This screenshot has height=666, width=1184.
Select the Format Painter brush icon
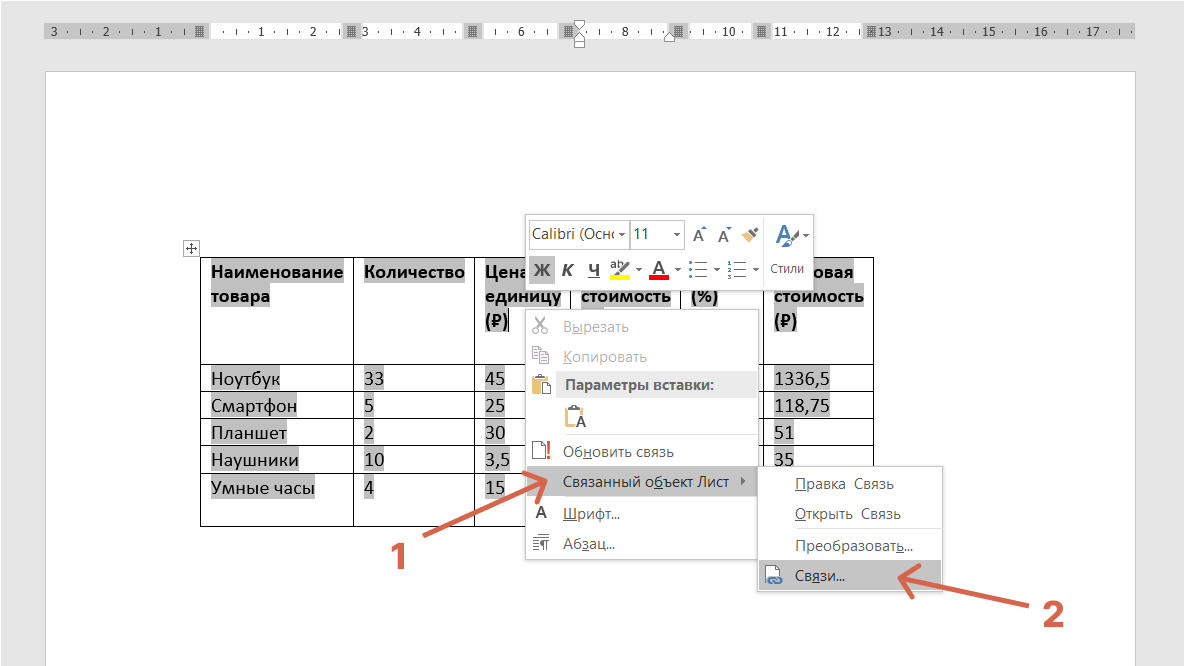750,235
